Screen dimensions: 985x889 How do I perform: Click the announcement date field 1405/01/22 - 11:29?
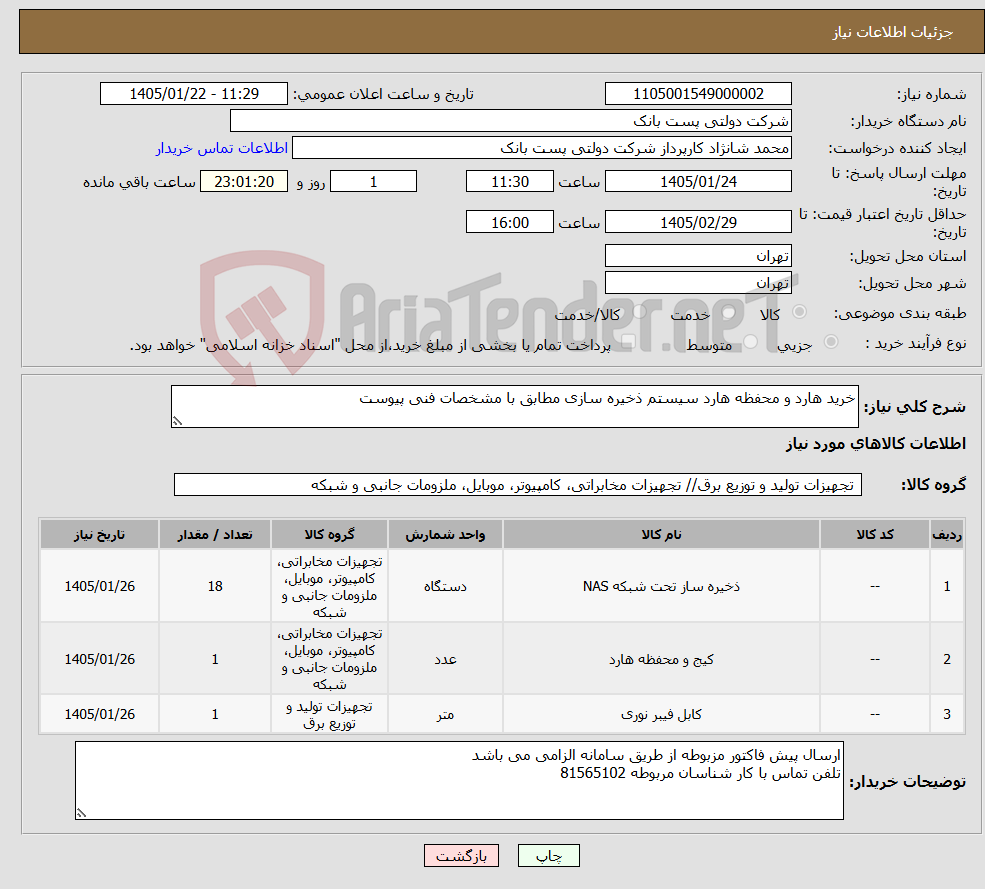coord(193,94)
